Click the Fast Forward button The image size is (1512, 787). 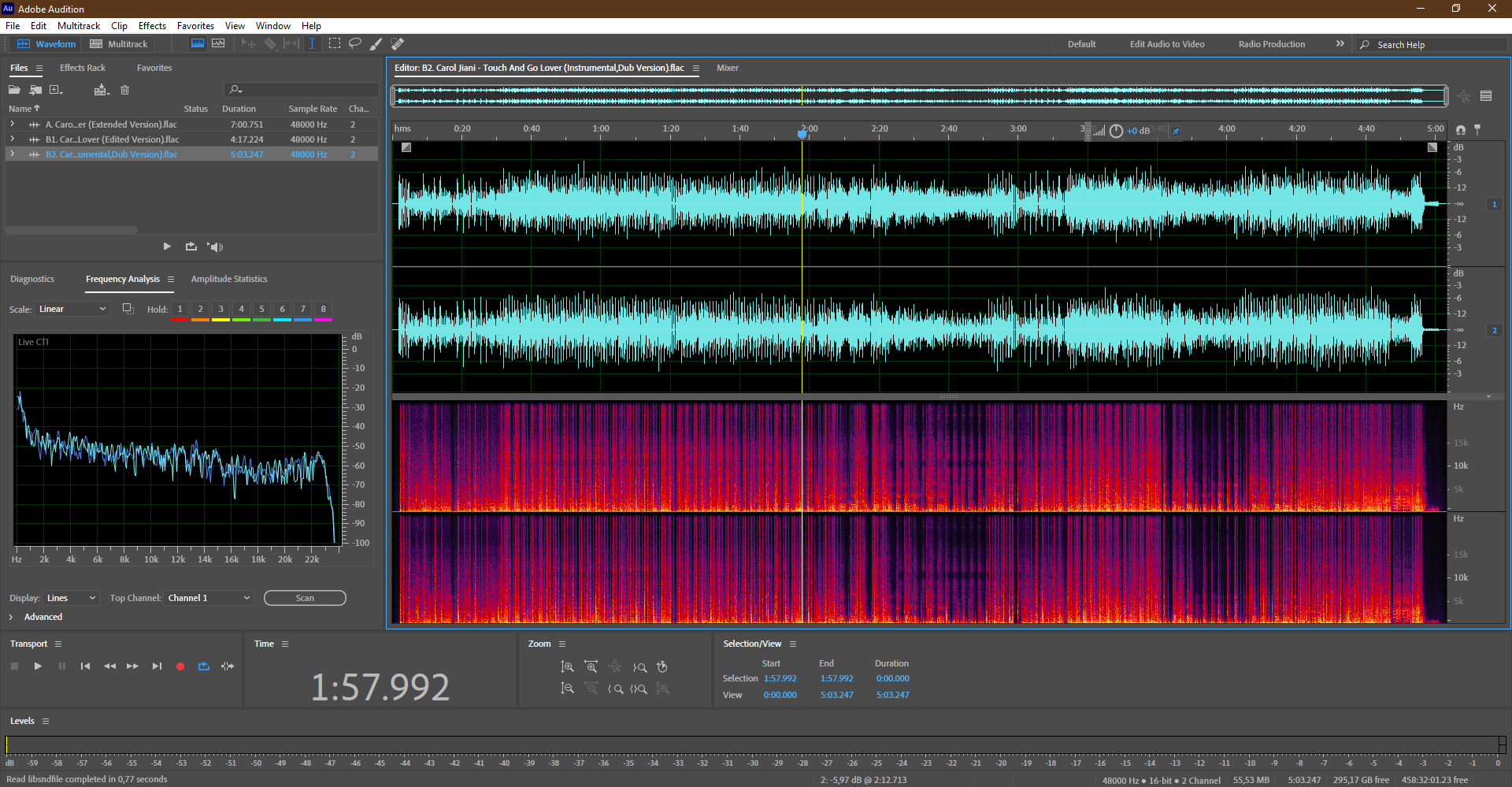132,666
